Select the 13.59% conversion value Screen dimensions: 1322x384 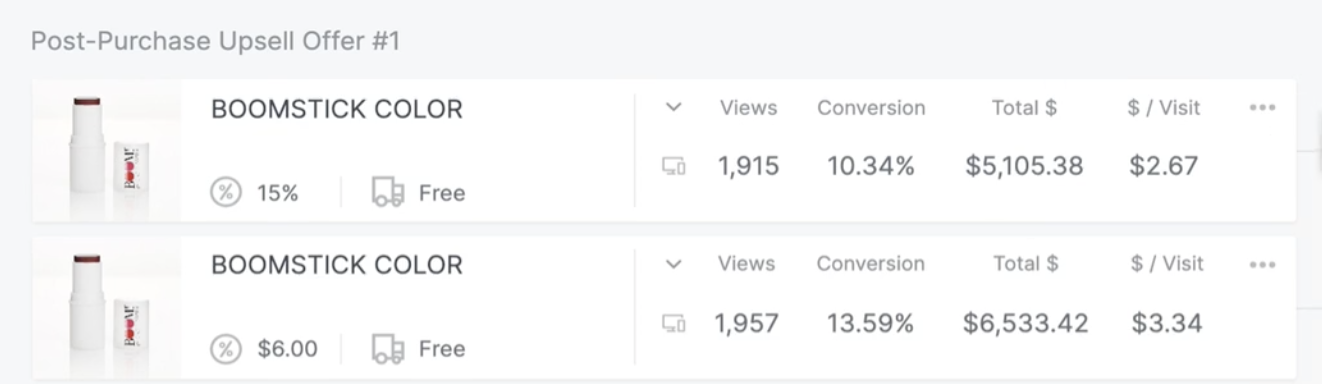[x=870, y=323]
